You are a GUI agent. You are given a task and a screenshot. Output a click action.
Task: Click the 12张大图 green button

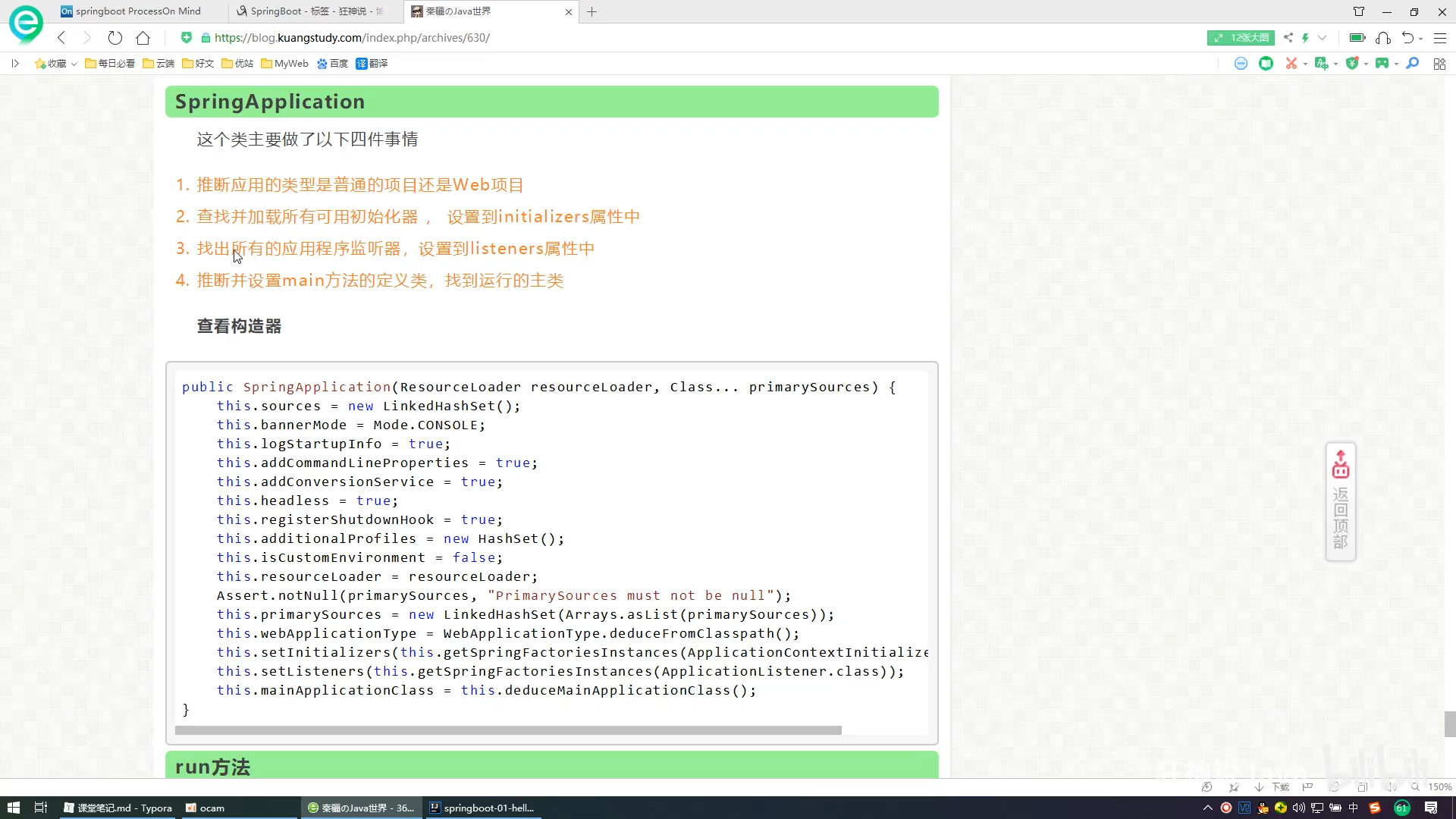click(x=1241, y=38)
